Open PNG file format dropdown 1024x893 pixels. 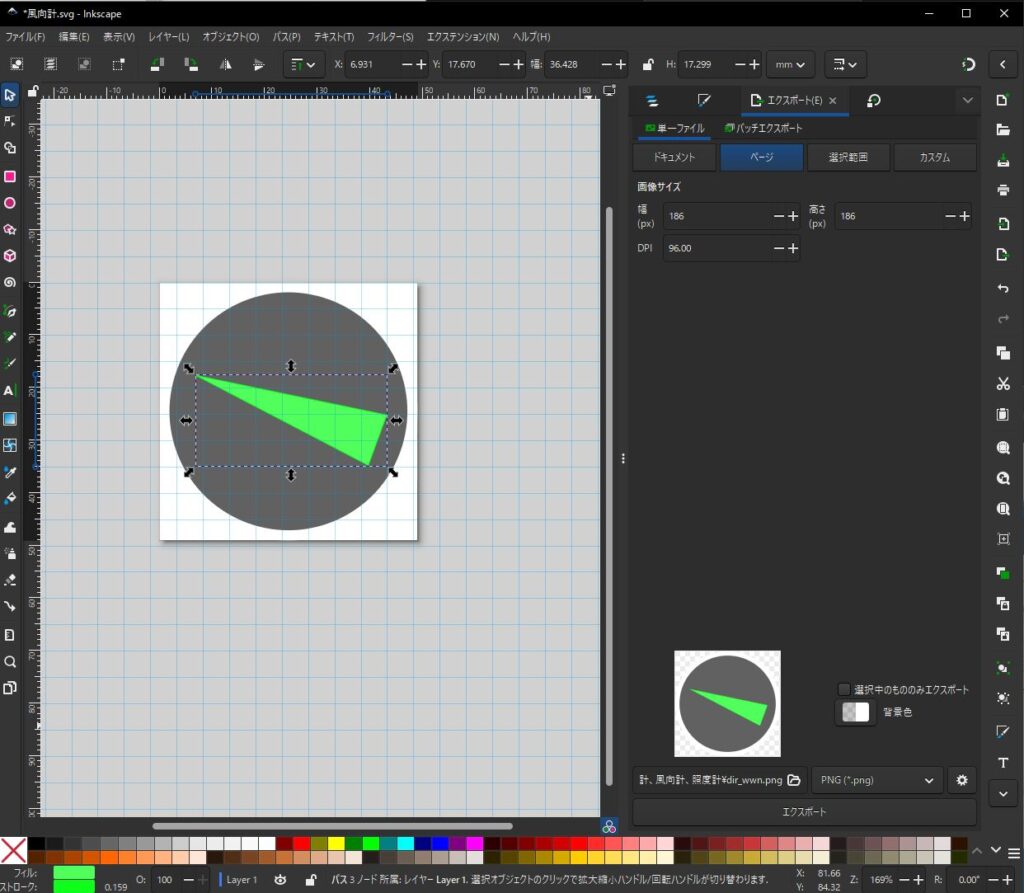(876, 780)
